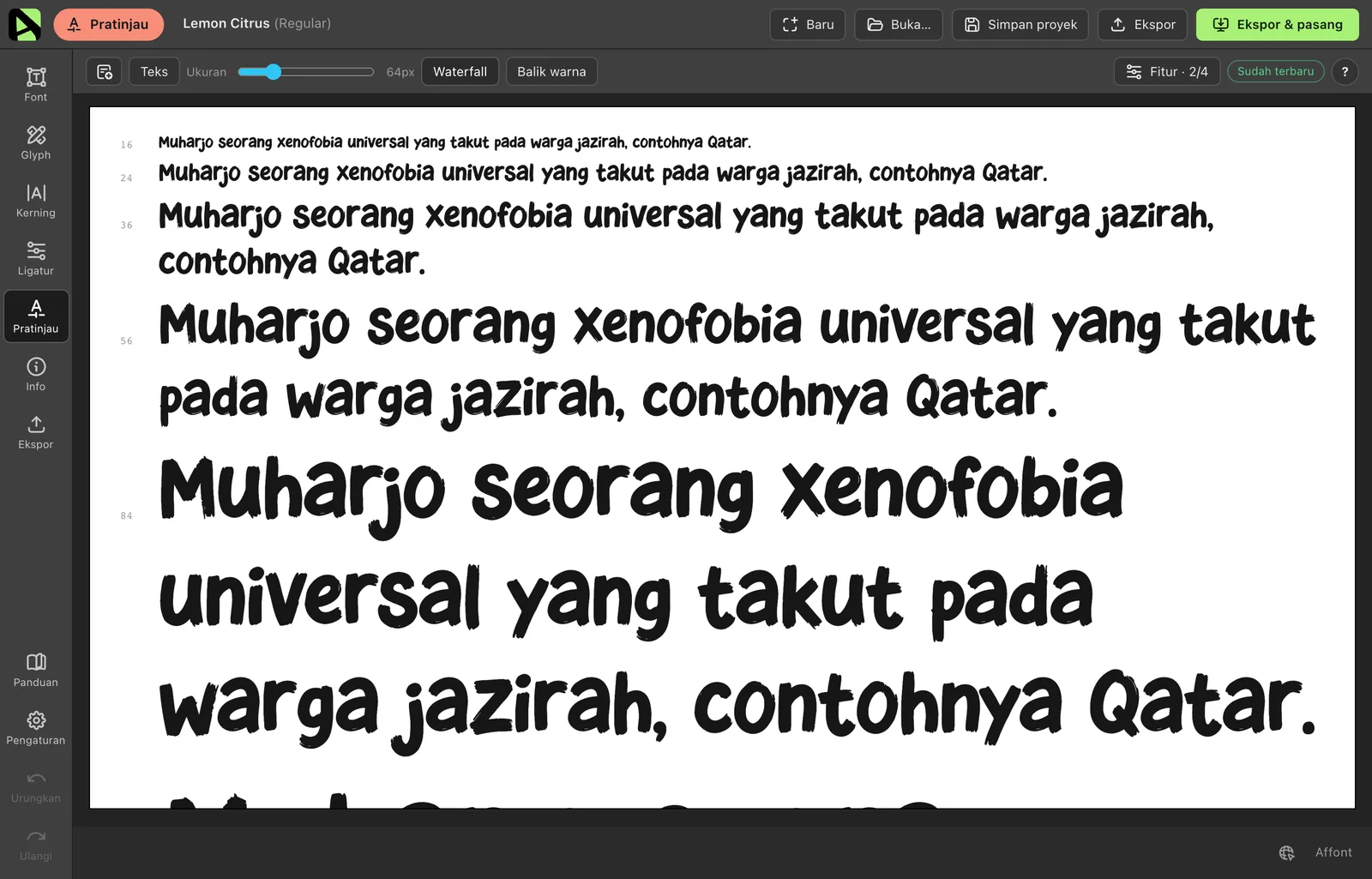1372x879 pixels.
Task: Click the text preset icon button
Action: pyautogui.click(x=104, y=72)
